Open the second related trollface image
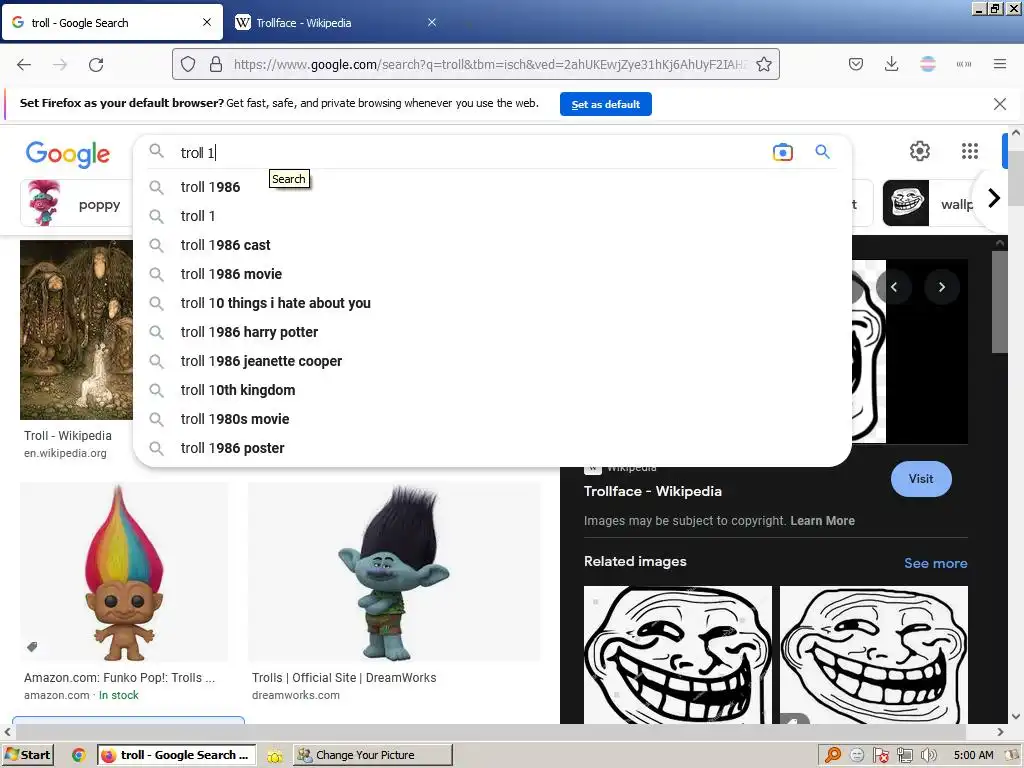This screenshot has height=768, width=1024. [x=874, y=654]
